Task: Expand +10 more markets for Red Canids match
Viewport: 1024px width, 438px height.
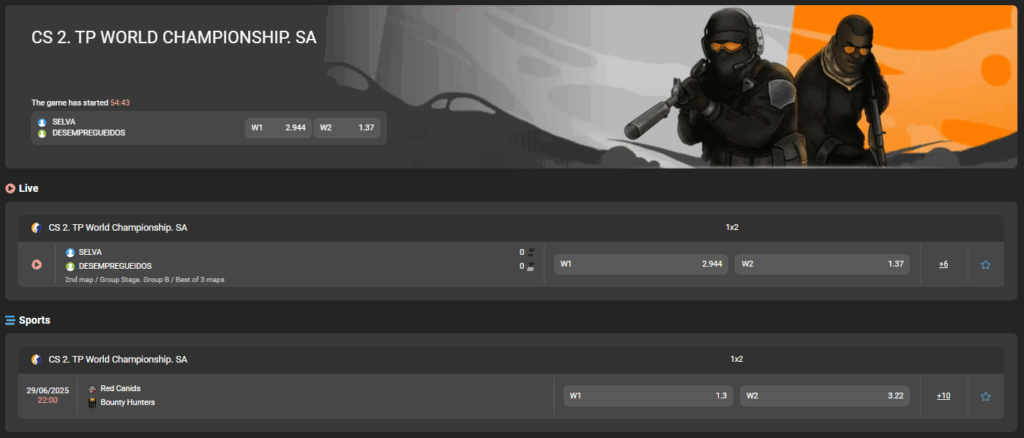Action: [943, 396]
